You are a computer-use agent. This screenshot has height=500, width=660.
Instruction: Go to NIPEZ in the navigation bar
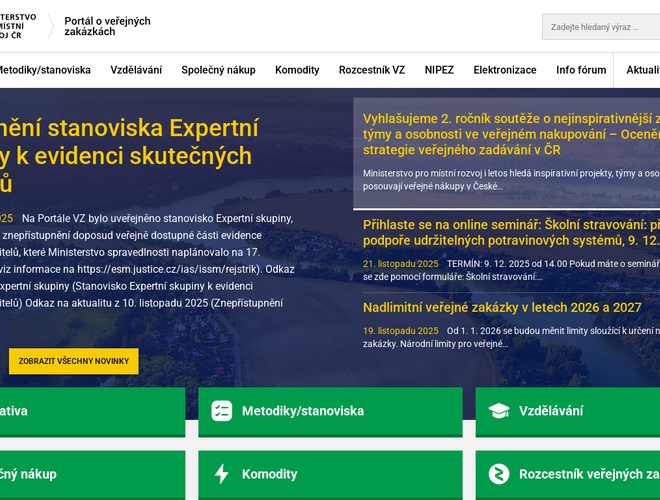439,70
